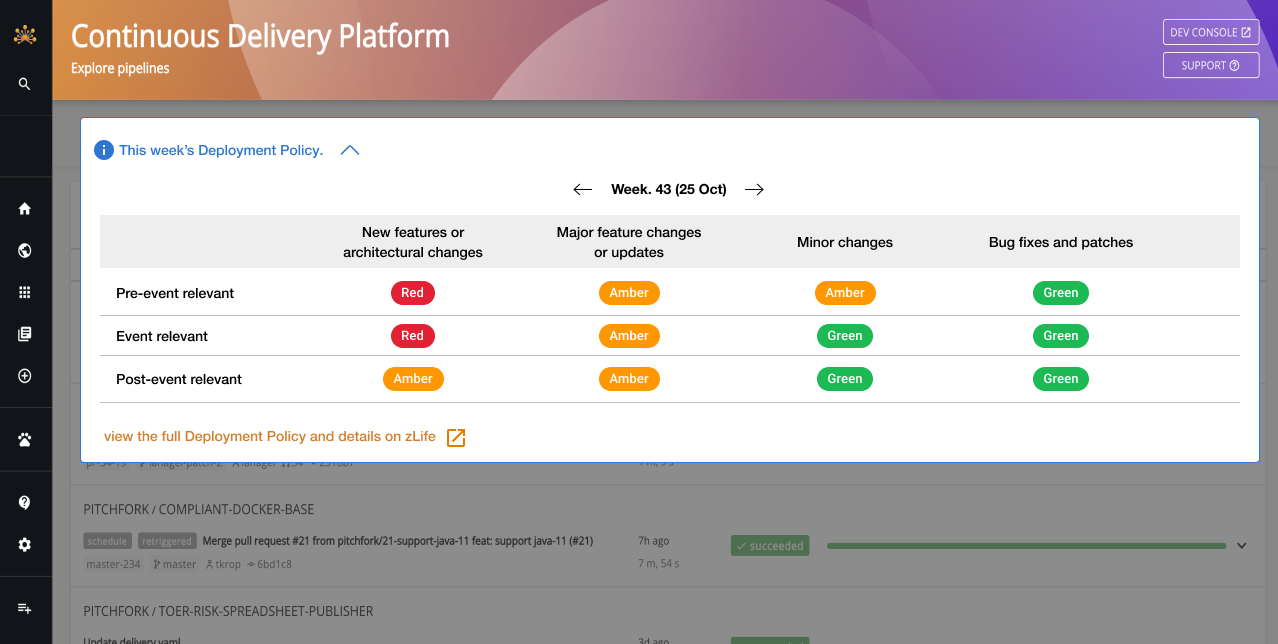
Task: Open full Deployment Policy on zLife link
Action: tap(270, 437)
